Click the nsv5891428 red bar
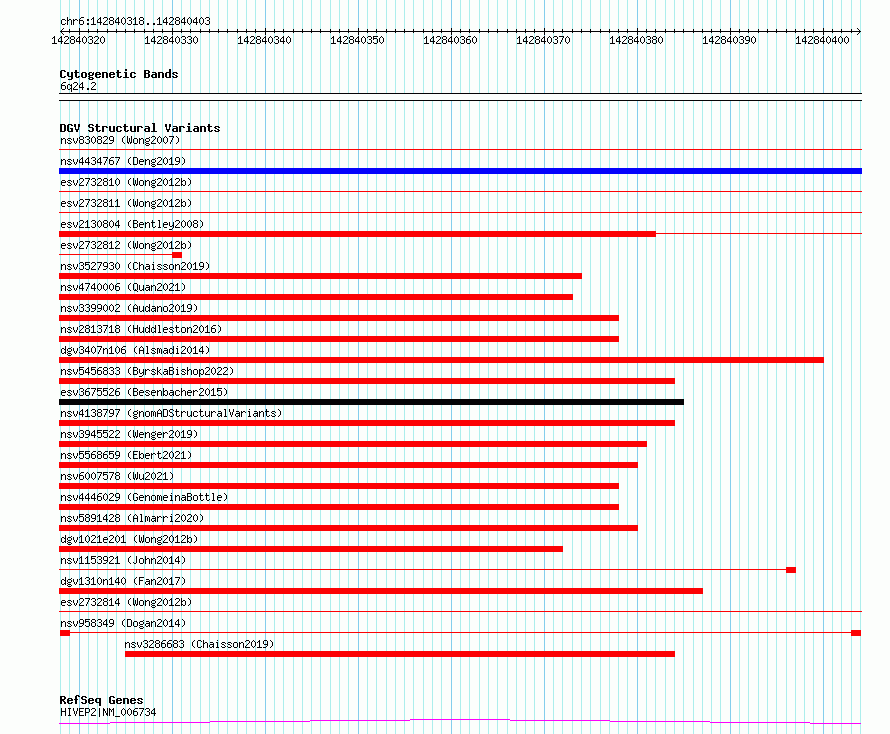The width and height of the screenshot is (890, 734). coord(349,528)
